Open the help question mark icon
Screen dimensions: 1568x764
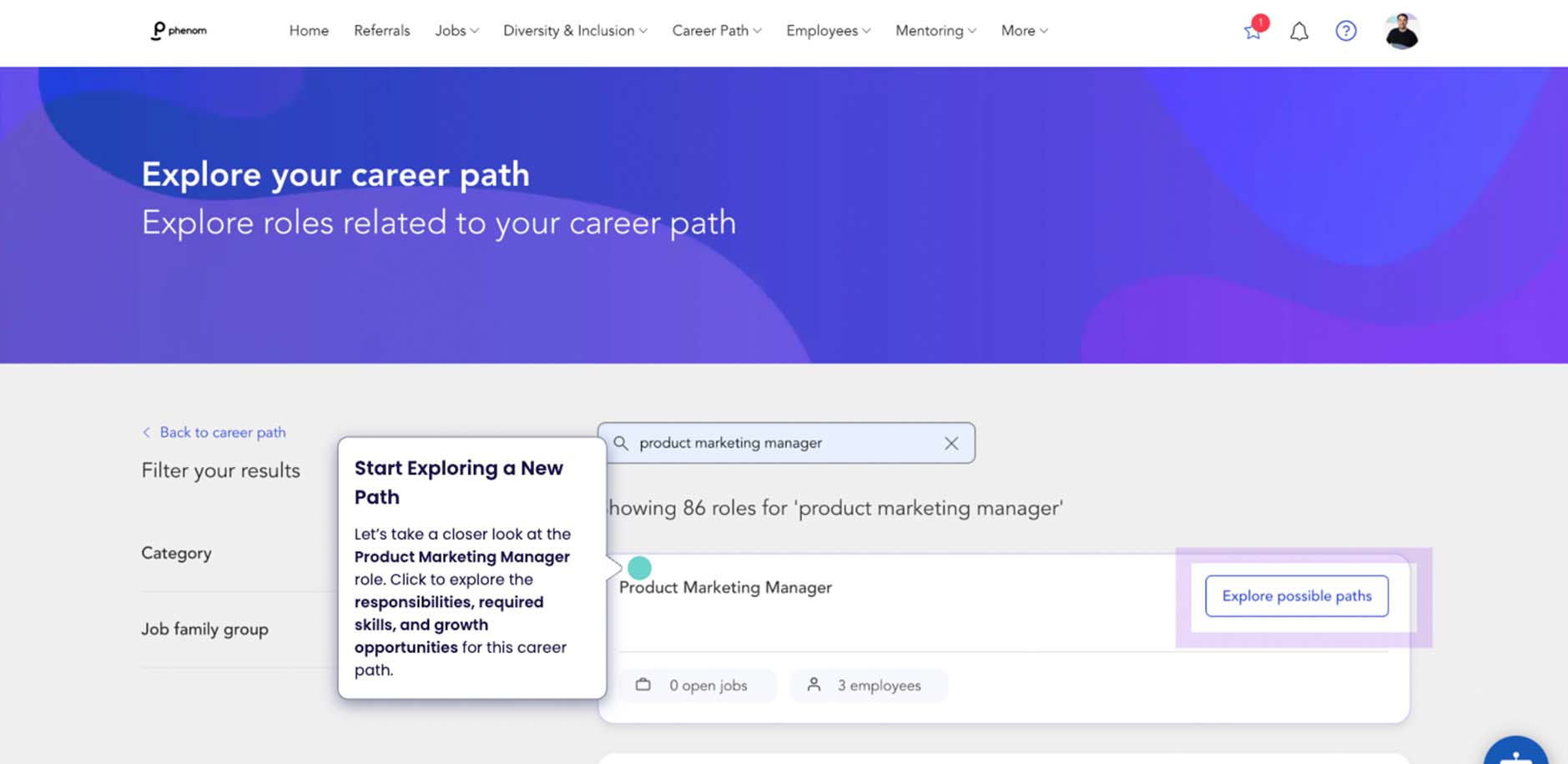[1346, 31]
